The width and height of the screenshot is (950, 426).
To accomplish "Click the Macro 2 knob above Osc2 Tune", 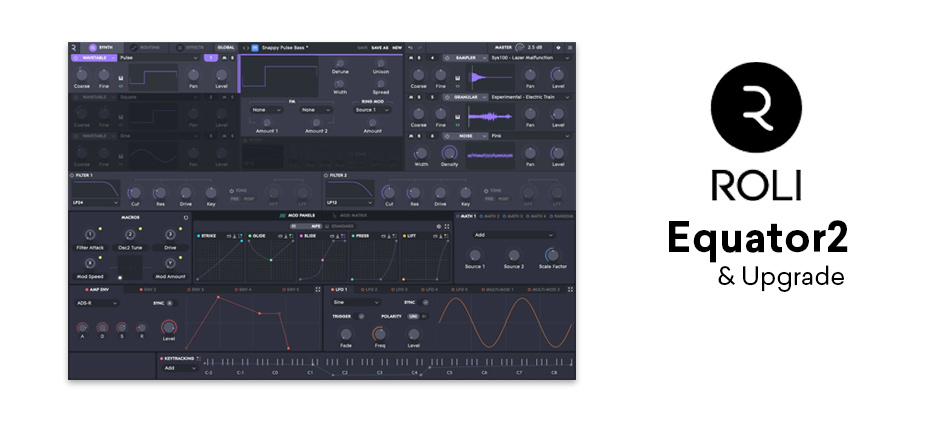I will coord(130,235).
